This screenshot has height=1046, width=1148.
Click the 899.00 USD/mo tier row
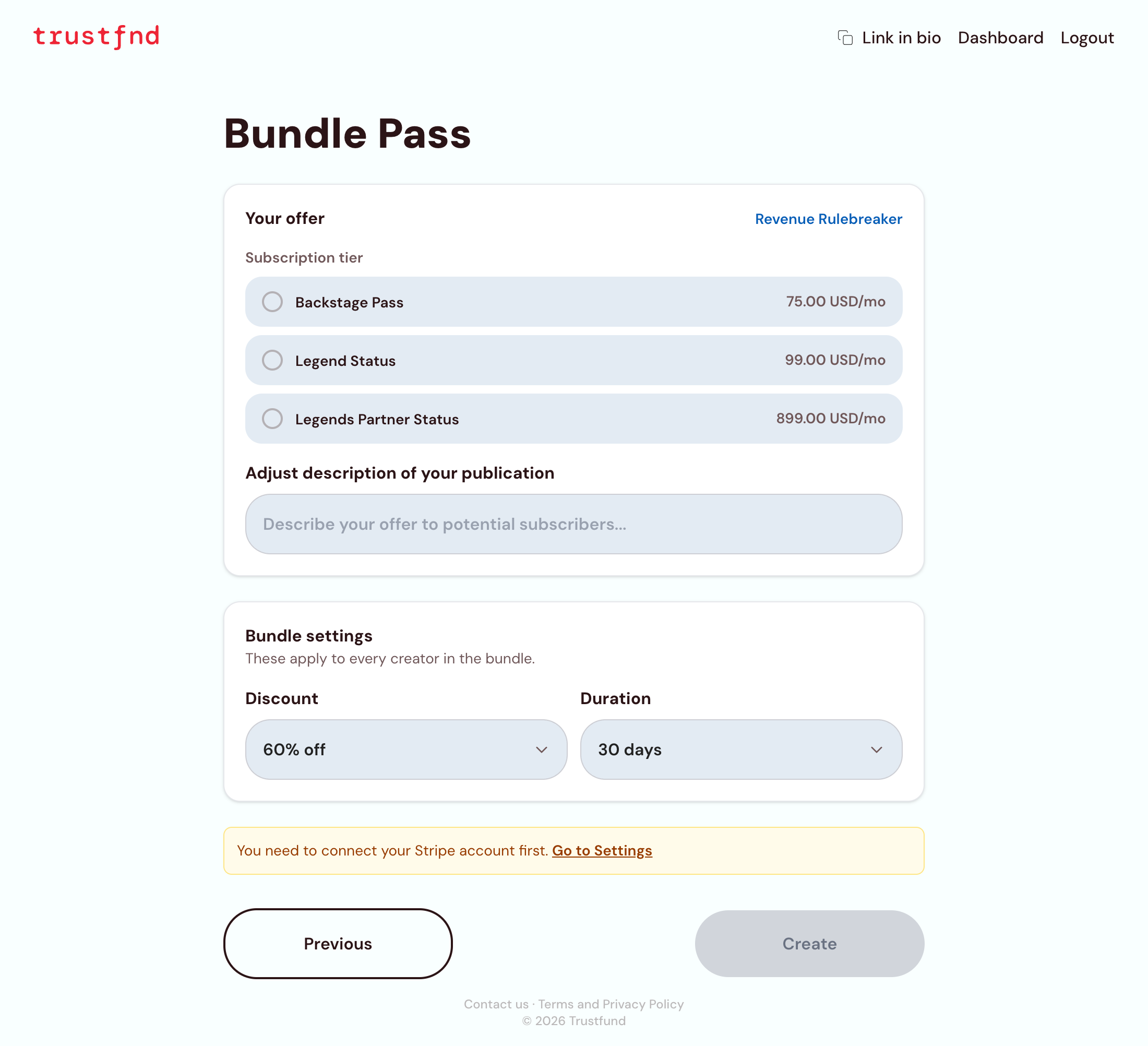click(573, 419)
